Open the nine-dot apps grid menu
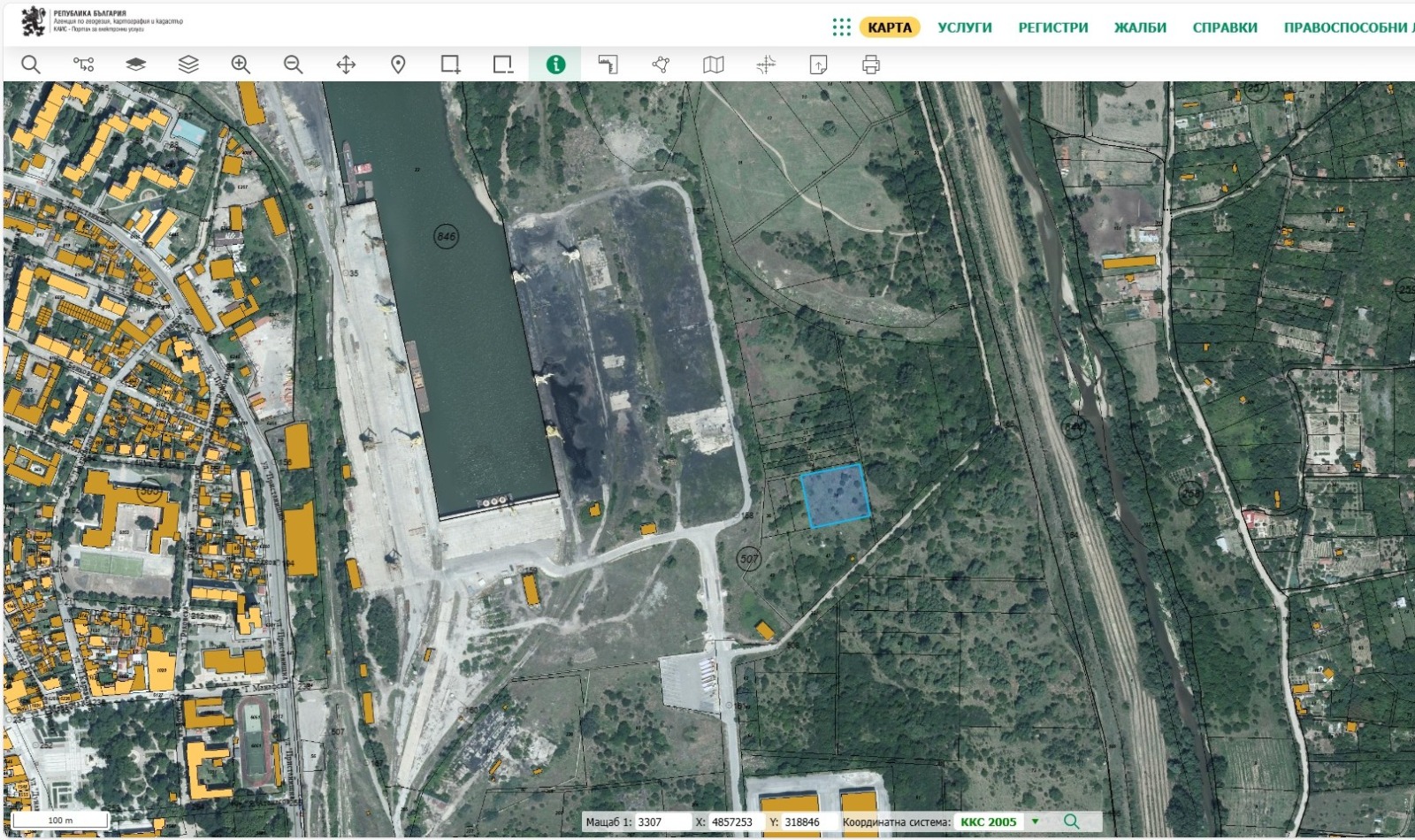Viewport: 1415px width, 840px height. (841, 27)
